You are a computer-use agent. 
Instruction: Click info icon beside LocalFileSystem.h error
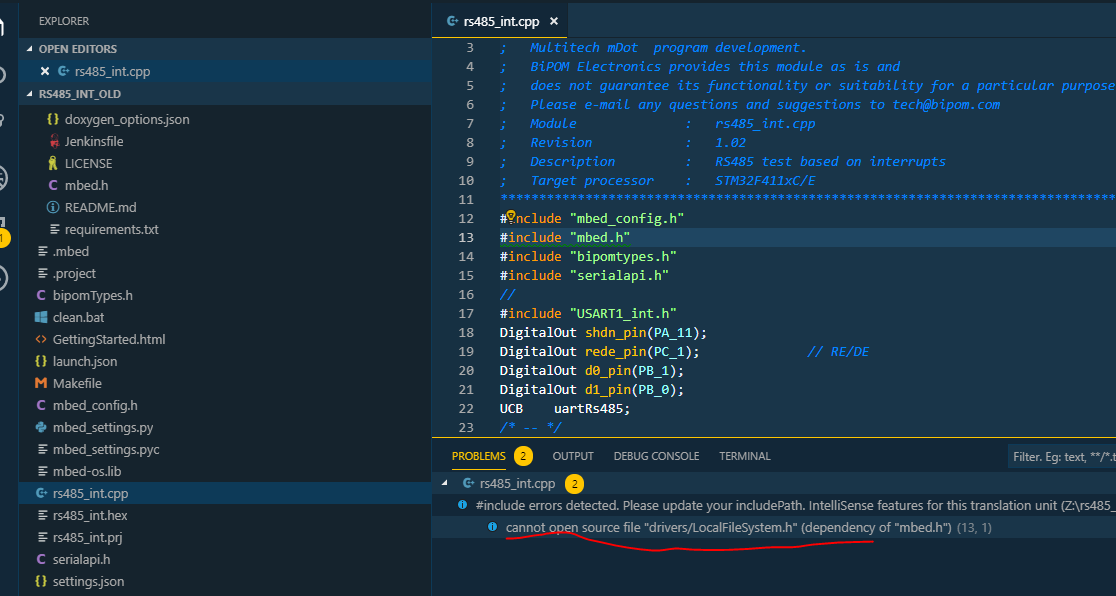pyautogui.click(x=492, y=527)
